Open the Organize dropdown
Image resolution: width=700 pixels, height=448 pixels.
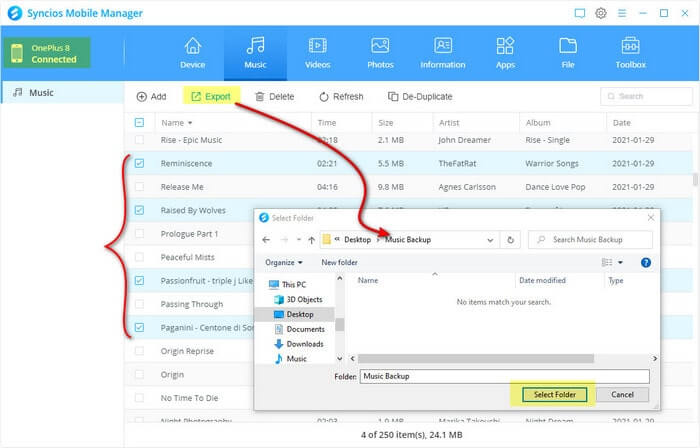point(284,262)
